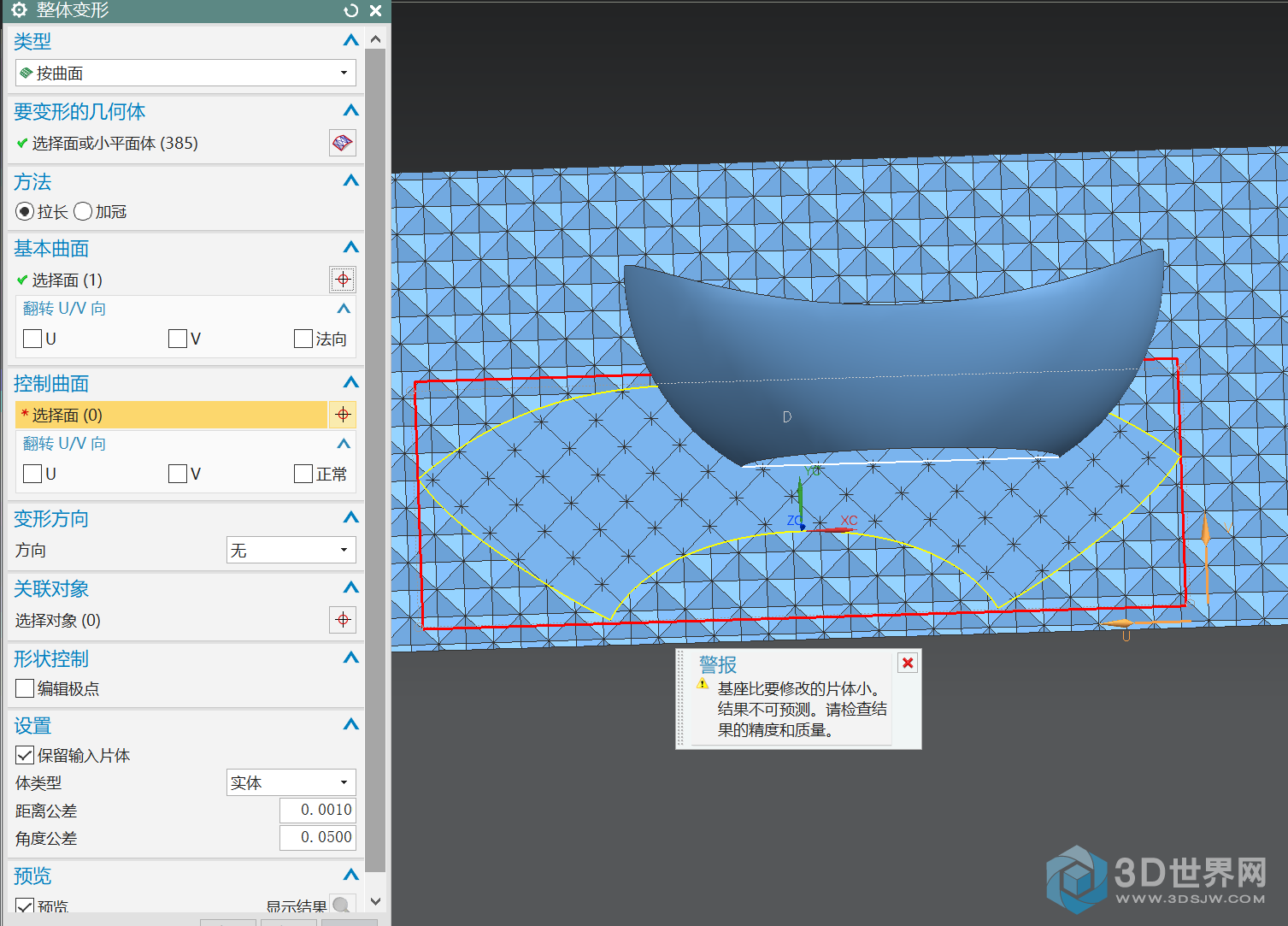Click the highlighted 选择面 (0) row
Screen dimensions: 1288x926
[x=171, y=415]
